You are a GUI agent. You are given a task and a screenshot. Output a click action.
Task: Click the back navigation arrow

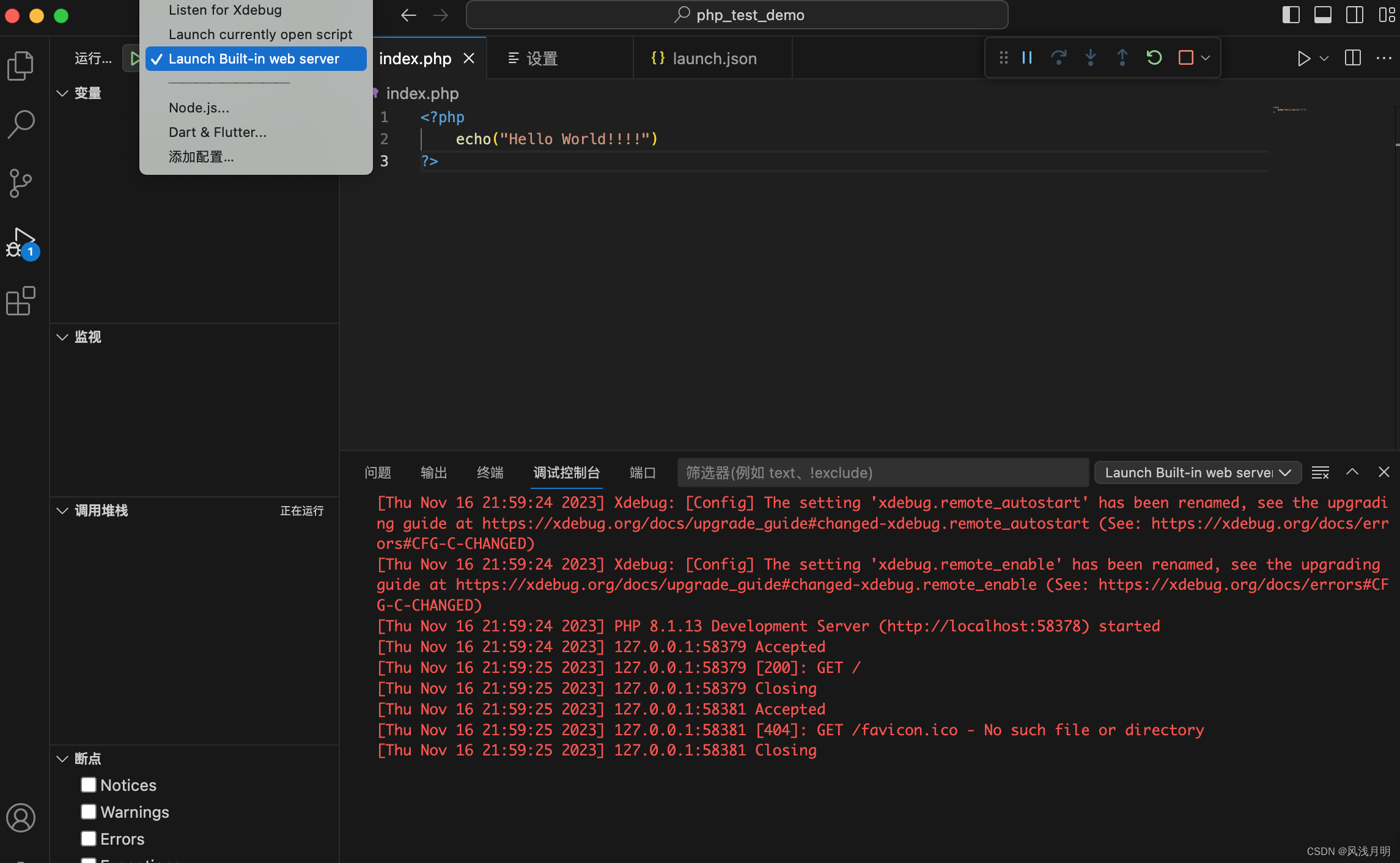tap(408, 15)
